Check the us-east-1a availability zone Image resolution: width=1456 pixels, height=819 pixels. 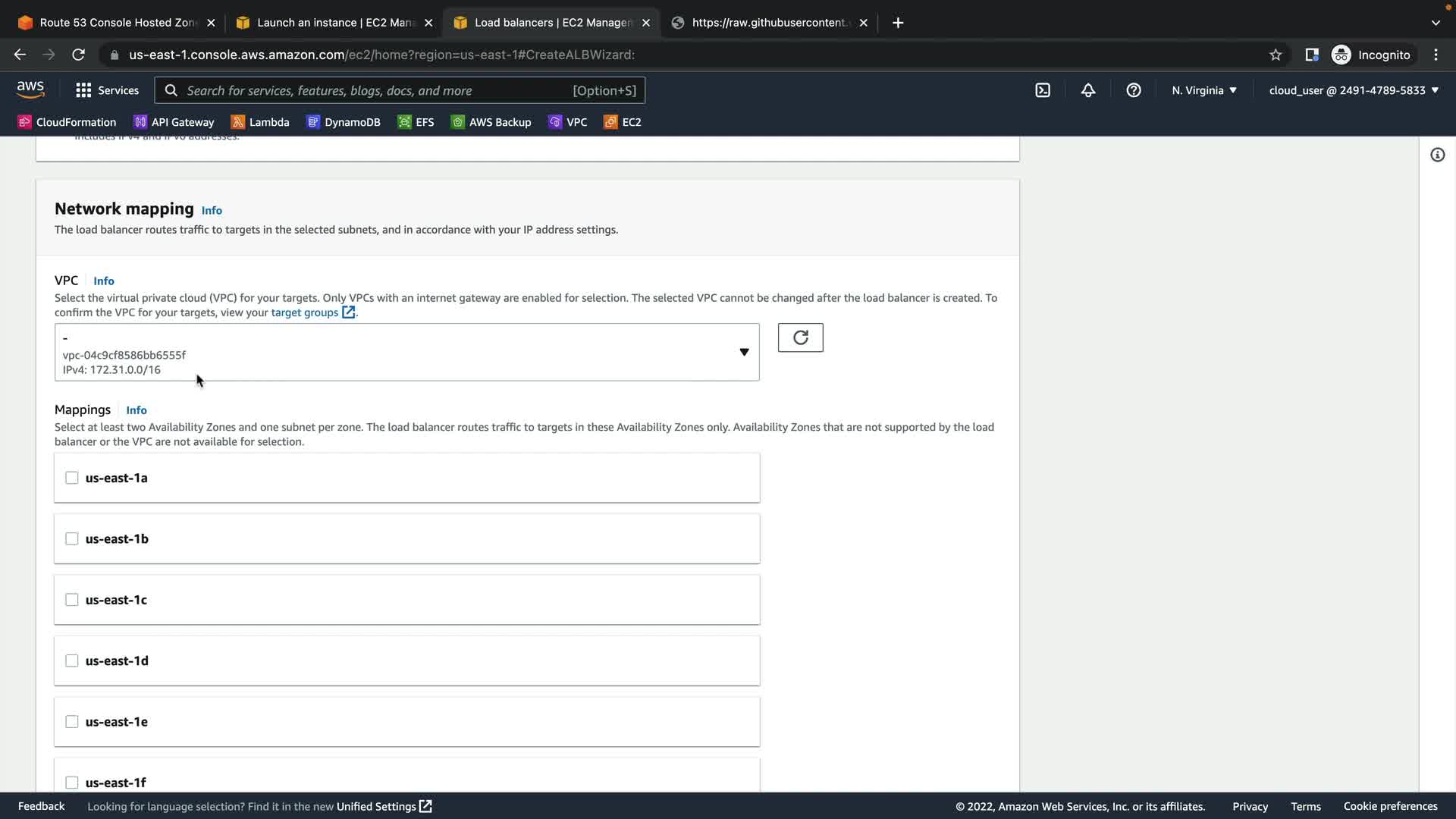tap(72, 478)
